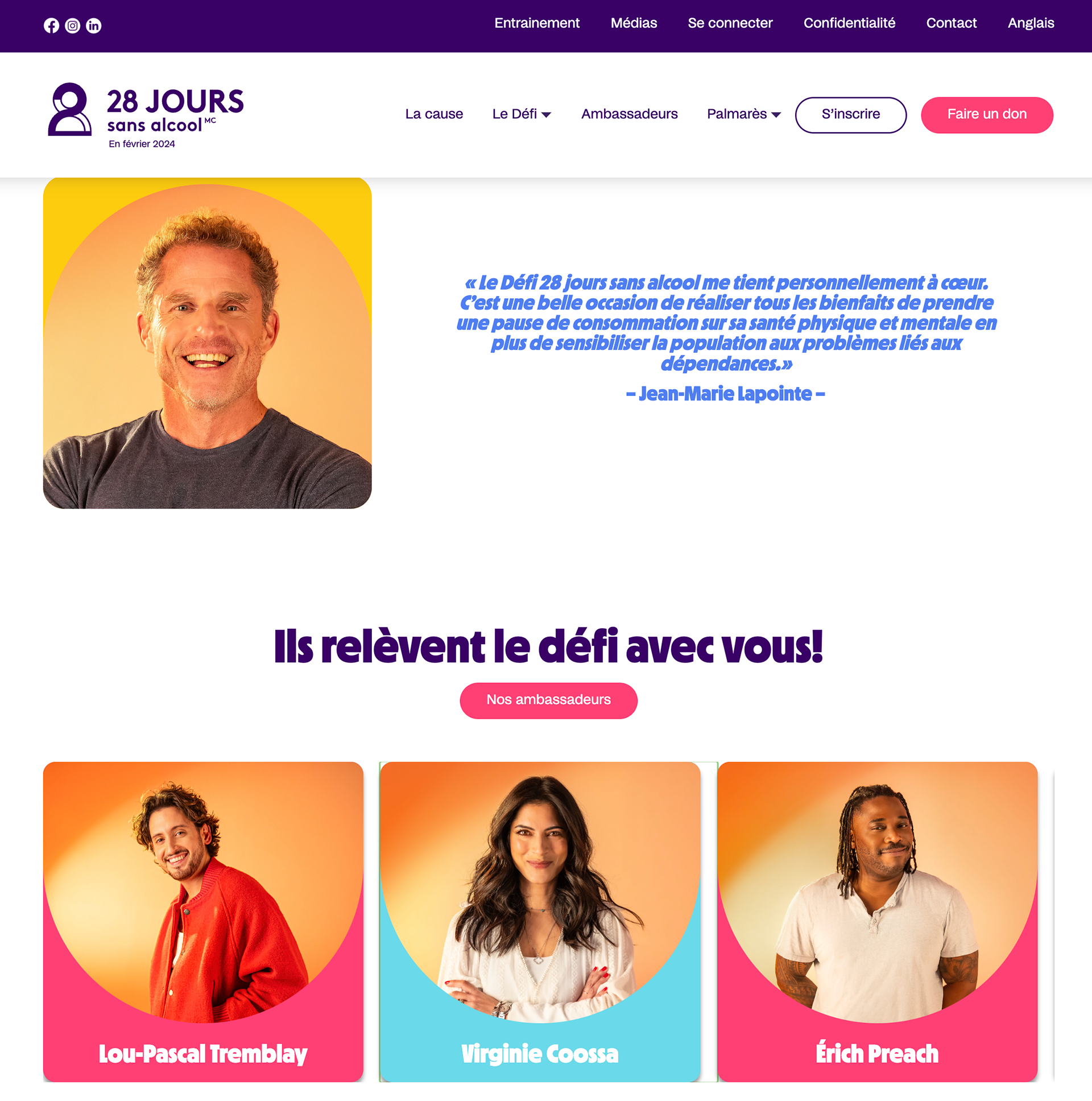Viewport: 1092px width, 1101px height.
Task: Select the Virginie Coossa ambassador card
Action: 540,922
